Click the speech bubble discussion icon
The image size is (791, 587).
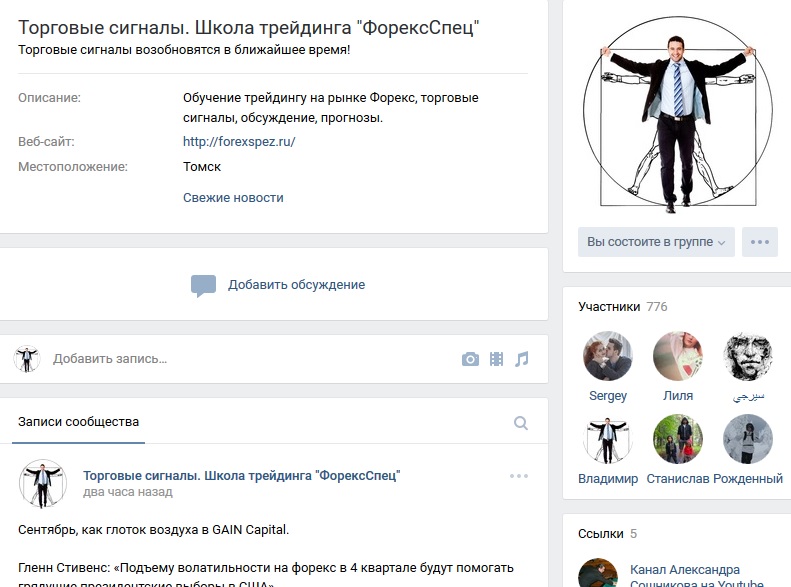tap(203, 285)
